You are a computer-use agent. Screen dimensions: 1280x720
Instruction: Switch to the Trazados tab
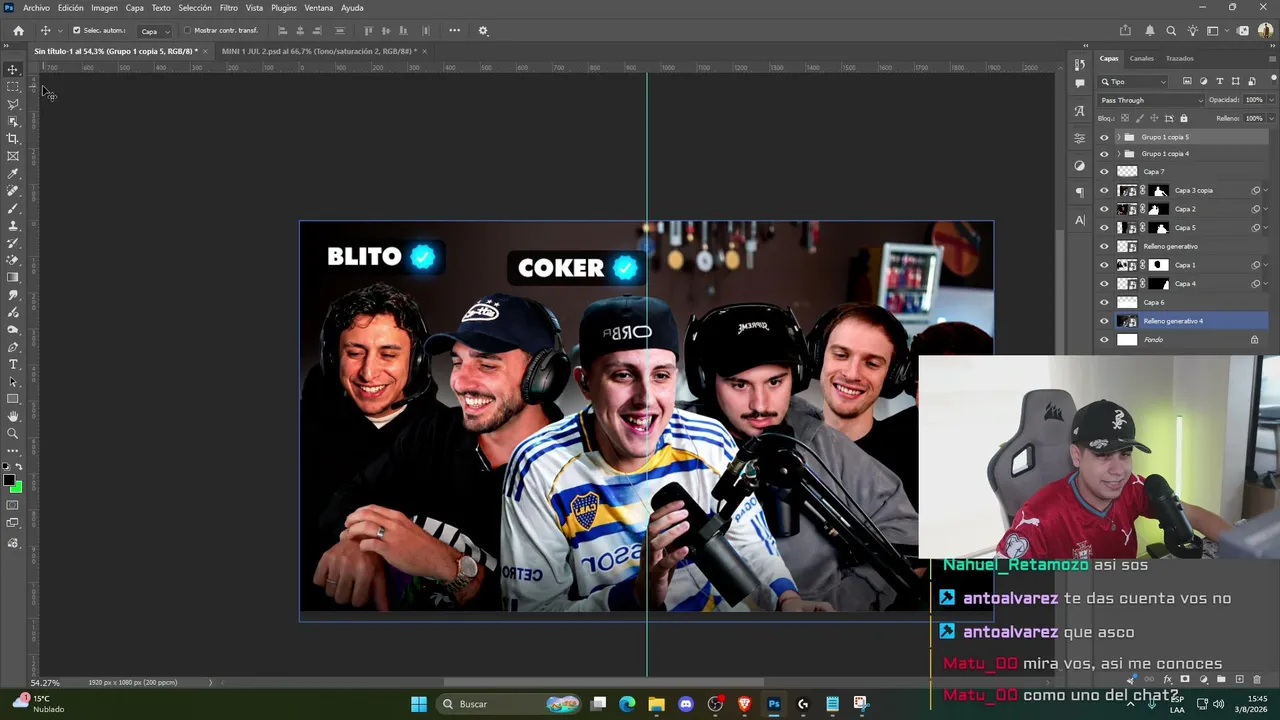pos(1179,59)
